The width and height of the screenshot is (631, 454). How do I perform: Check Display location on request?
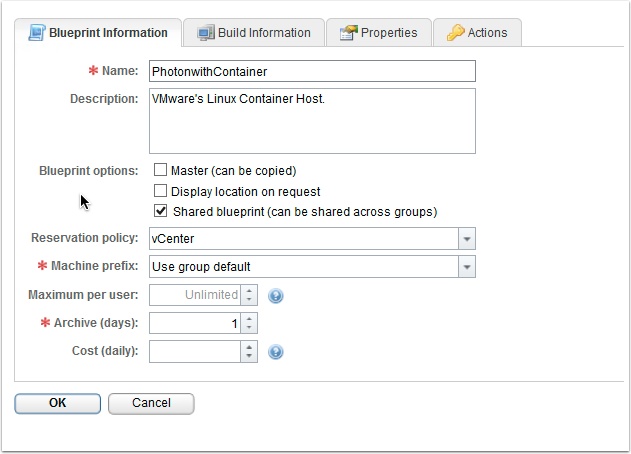pos(160,191)
